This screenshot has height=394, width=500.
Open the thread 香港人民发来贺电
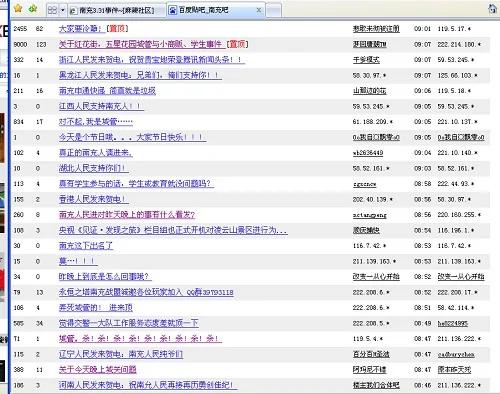coord(94,199)
